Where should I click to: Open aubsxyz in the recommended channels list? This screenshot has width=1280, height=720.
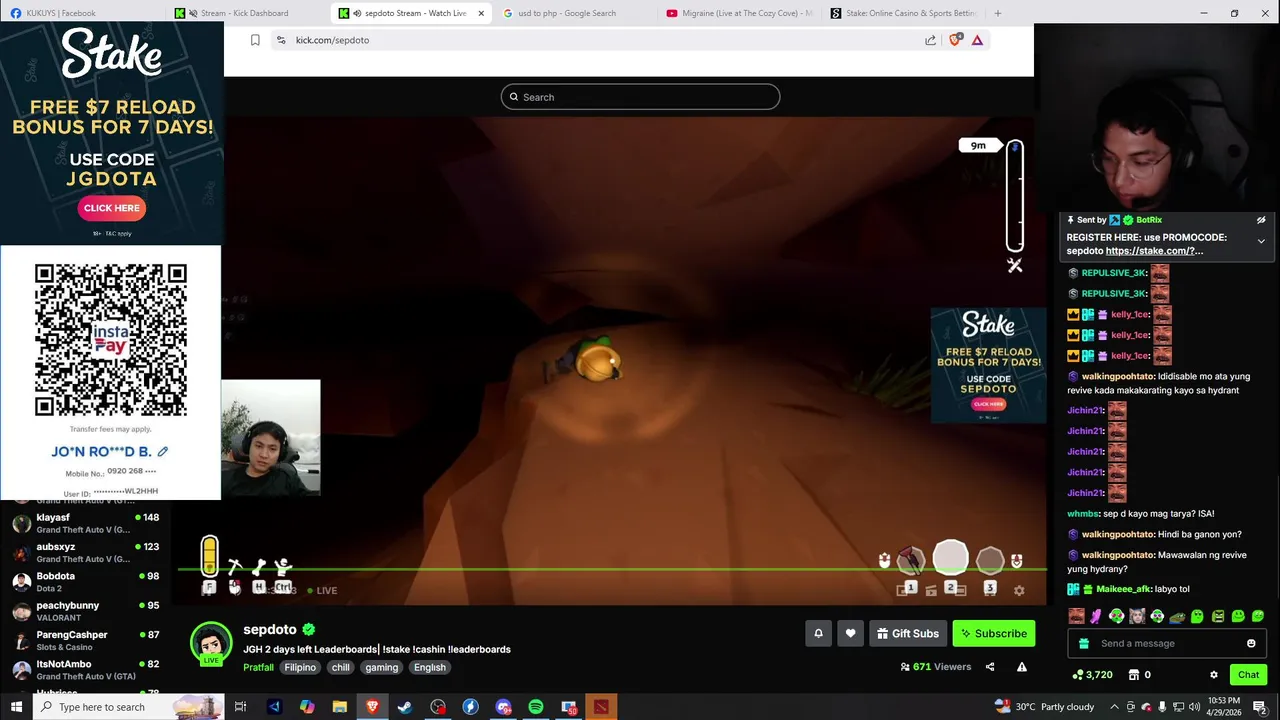click(85, 552)
